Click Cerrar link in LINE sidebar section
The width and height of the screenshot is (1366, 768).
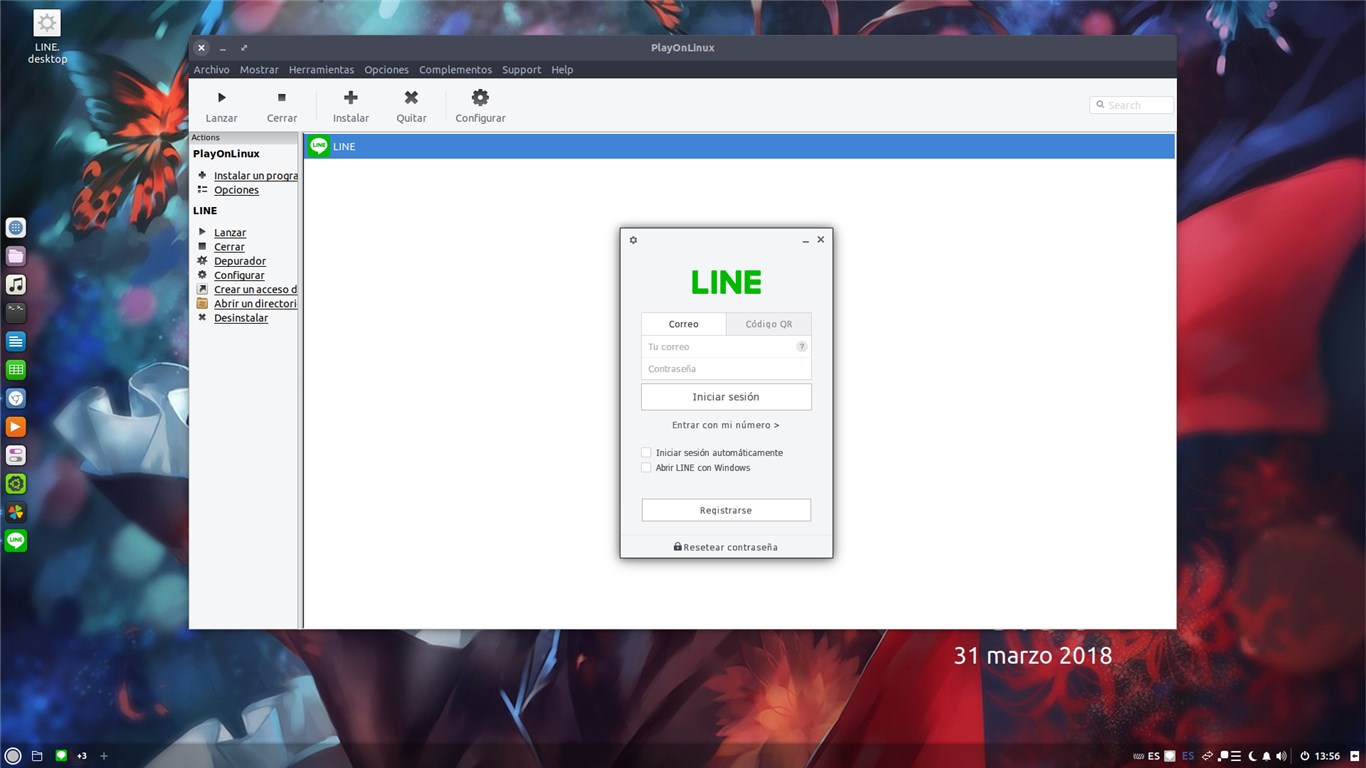tap(229, 247)
